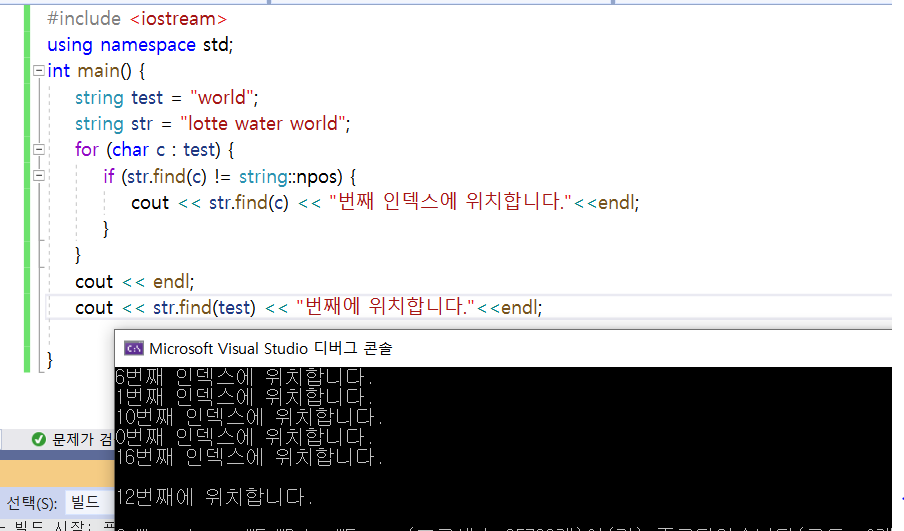
Task: Click console output 12번째에 위치합니다.
Action: [x=214, y=497]
